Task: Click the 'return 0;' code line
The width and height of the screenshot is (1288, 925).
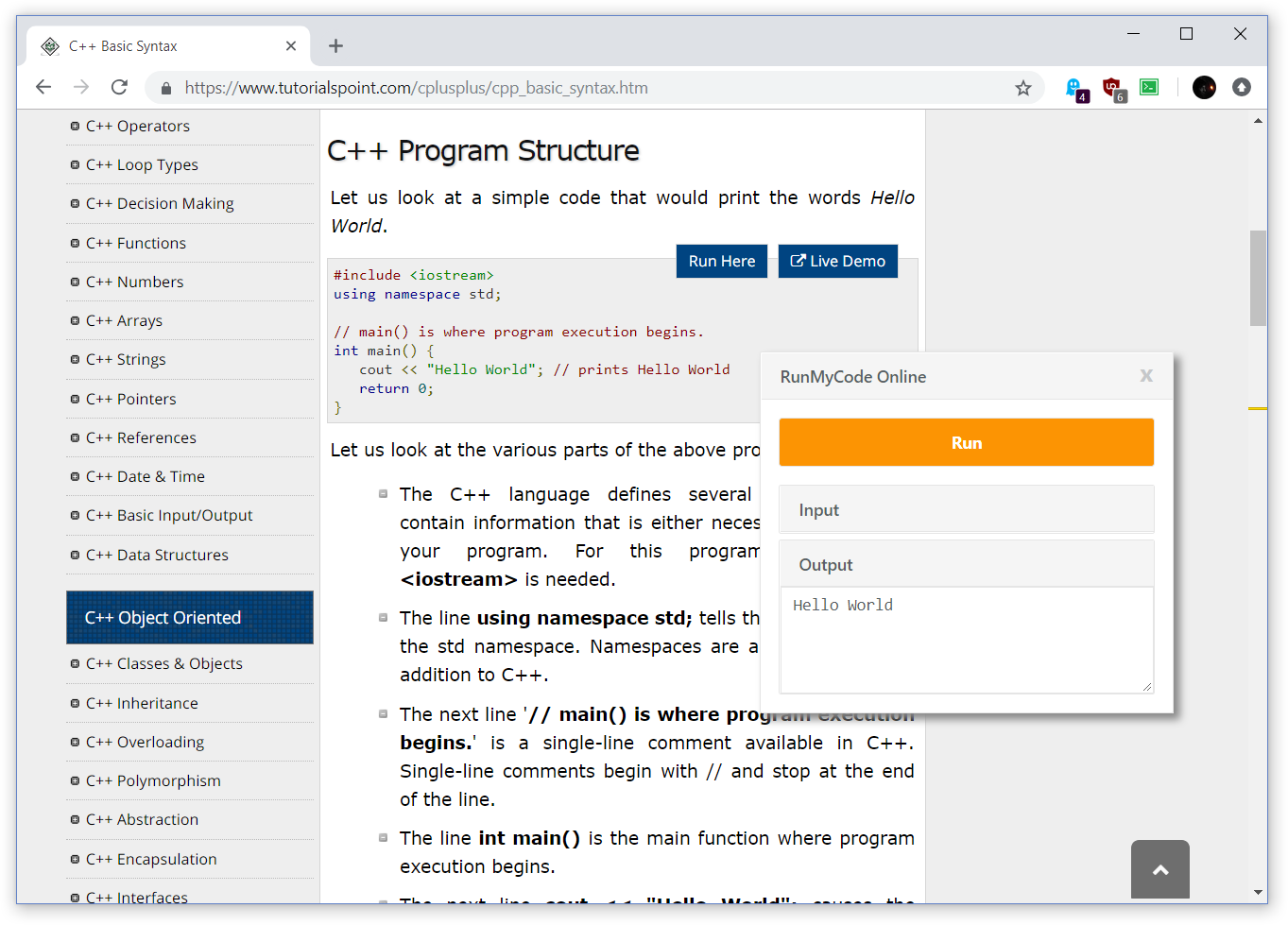Action: pyautogui.click(x=396, y=388)
